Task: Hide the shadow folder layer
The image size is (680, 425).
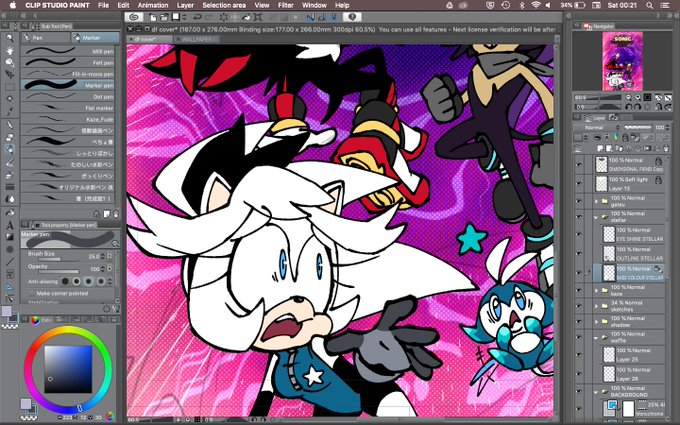Action: (x=579, y=321)
